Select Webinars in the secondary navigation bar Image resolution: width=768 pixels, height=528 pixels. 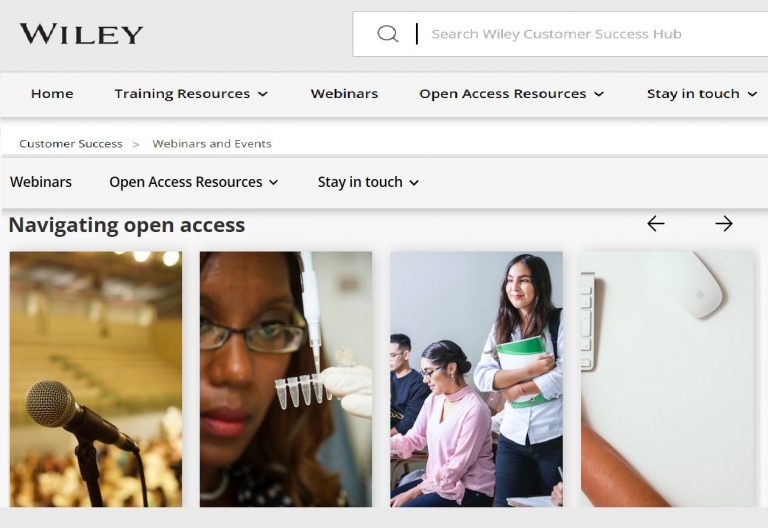(x=41, y=182)
